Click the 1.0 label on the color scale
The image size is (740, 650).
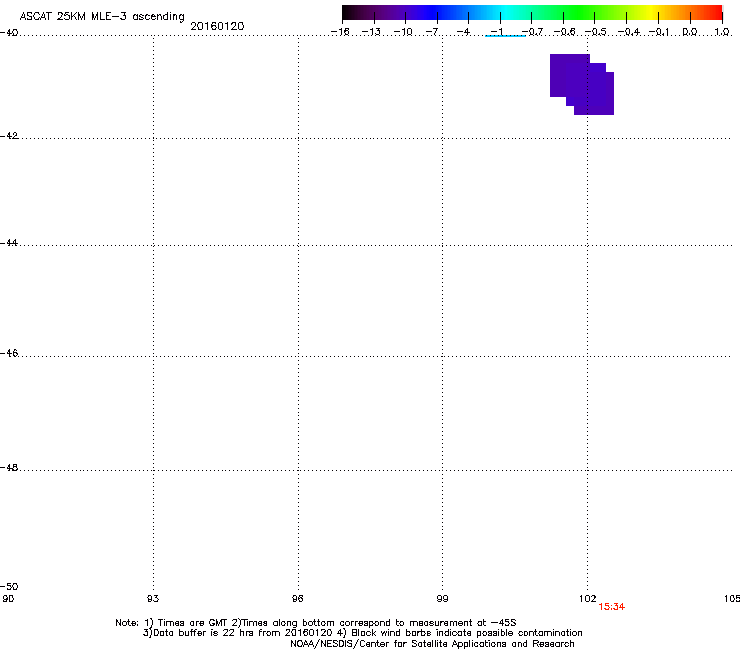tap(722, 32)
